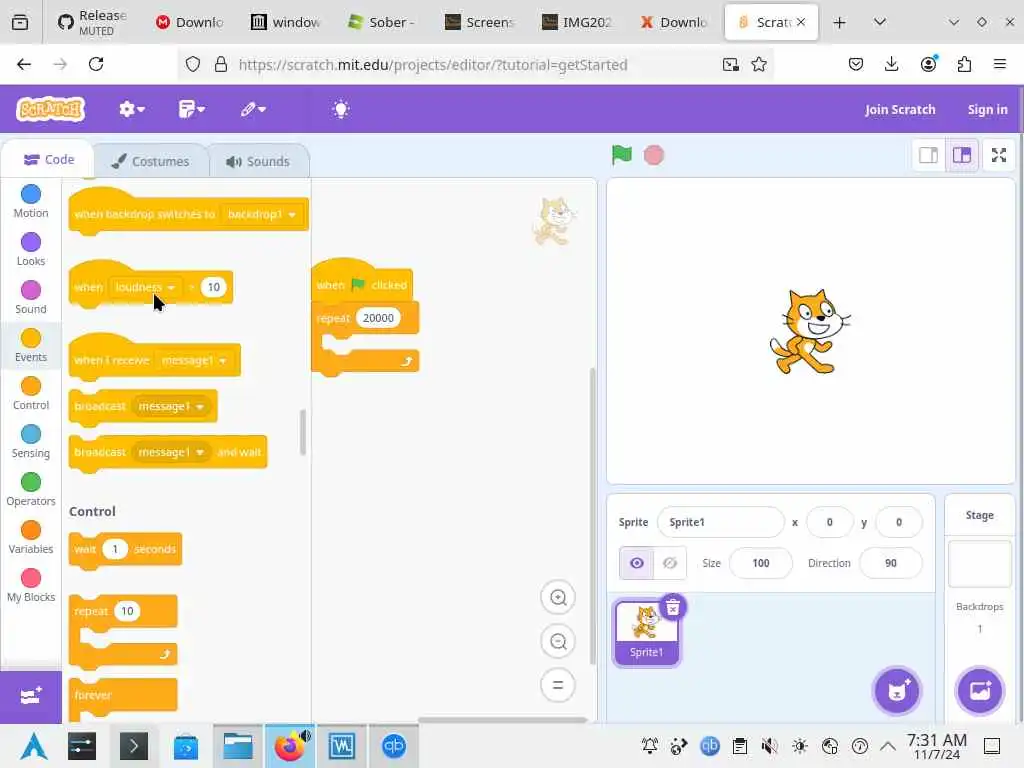Click the red stop button above the stage
1024x768 pixels.
click(x=654, y=155)
